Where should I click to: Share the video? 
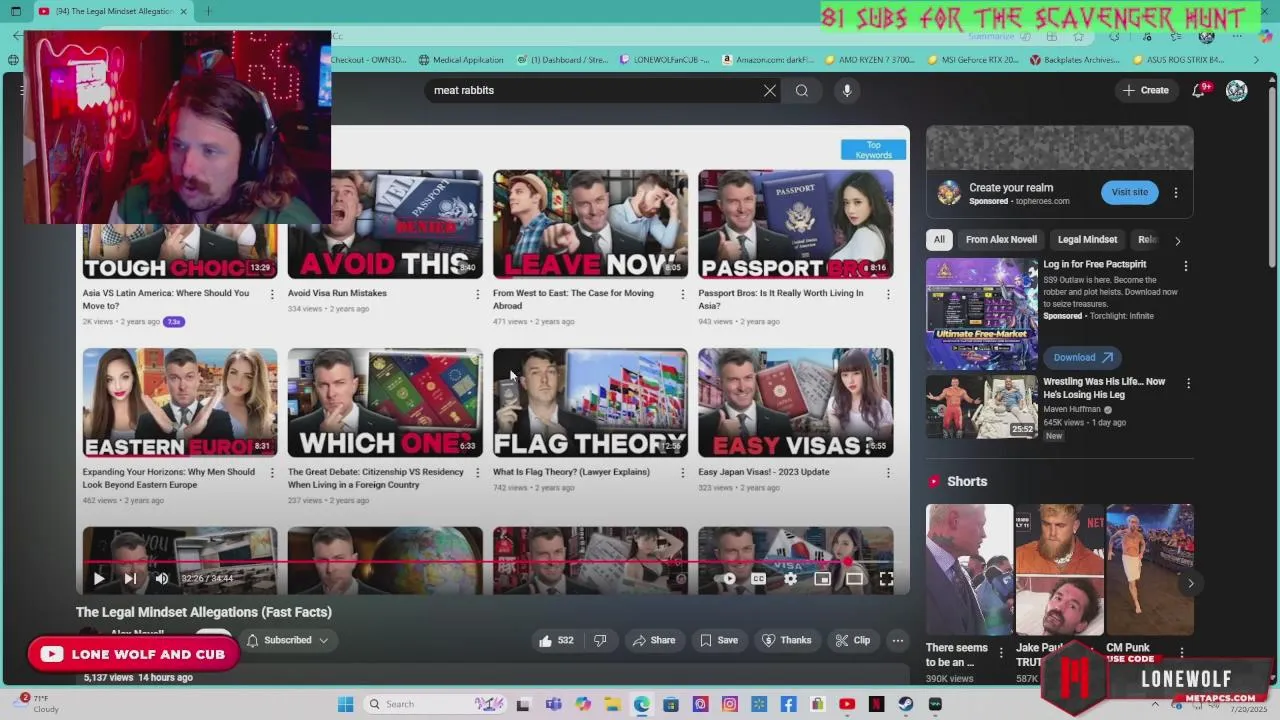click(x=653, y=640)
